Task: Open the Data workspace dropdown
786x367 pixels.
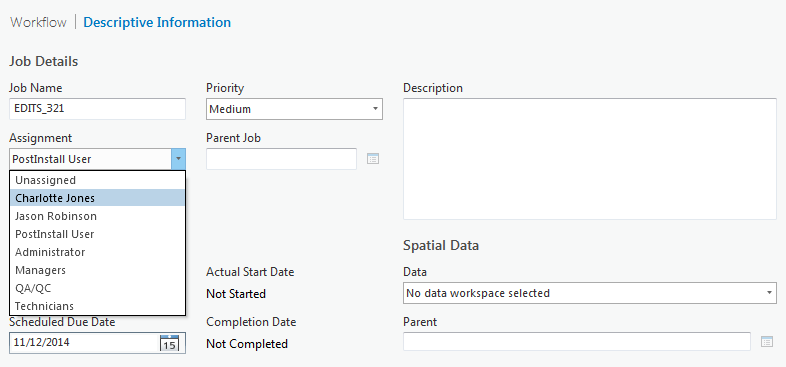Action: point(590,293)
